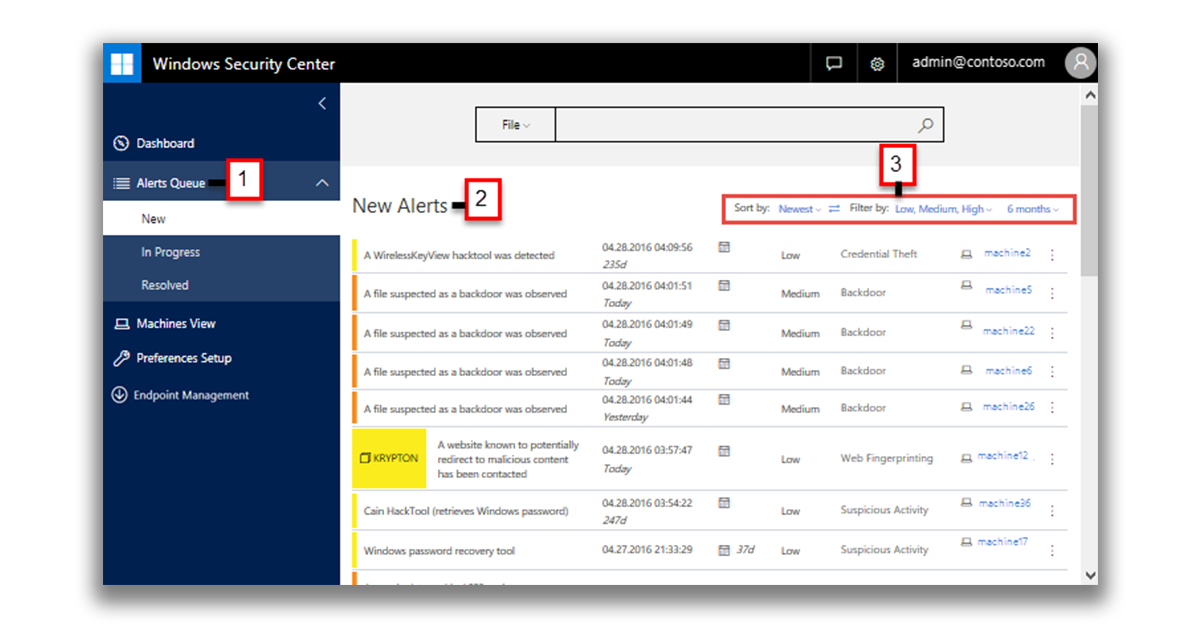The width and height of the screenshot is (1200, 627).
Task: Toggle the sort order arrows
Action: (x=834, y=209)
